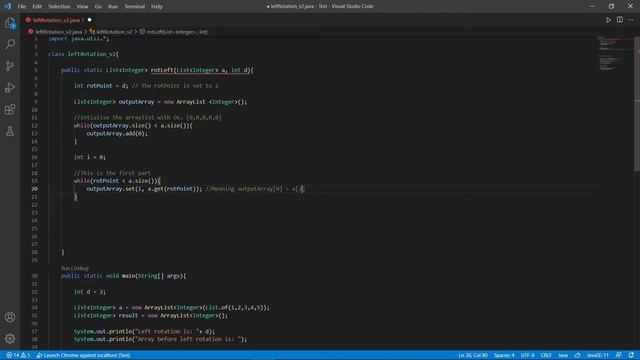Screen dimensions: 640x360
Task: Open the Run menu
Action: (113, 7)
